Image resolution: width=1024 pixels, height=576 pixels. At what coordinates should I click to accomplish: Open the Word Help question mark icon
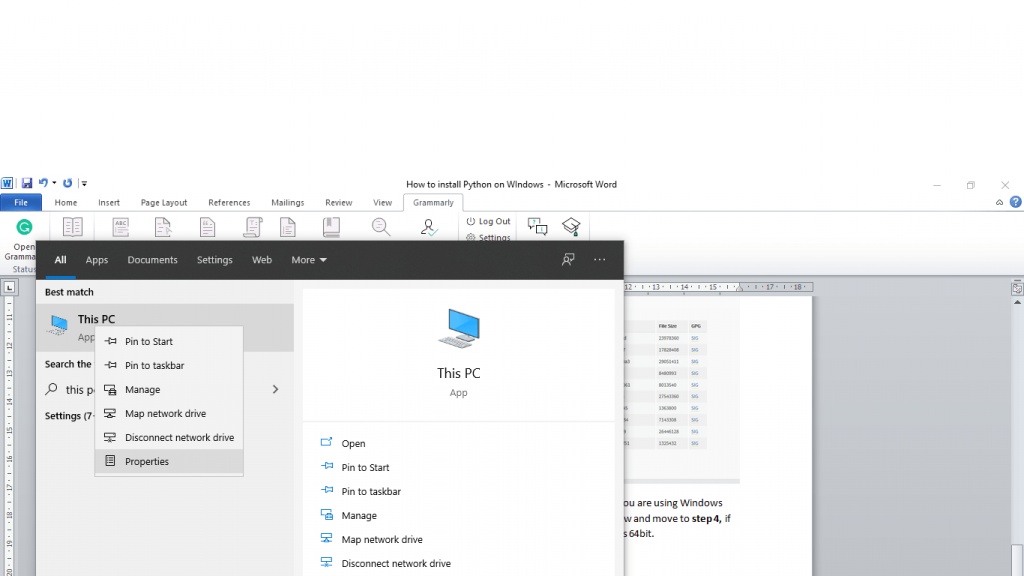[1016, 202]
